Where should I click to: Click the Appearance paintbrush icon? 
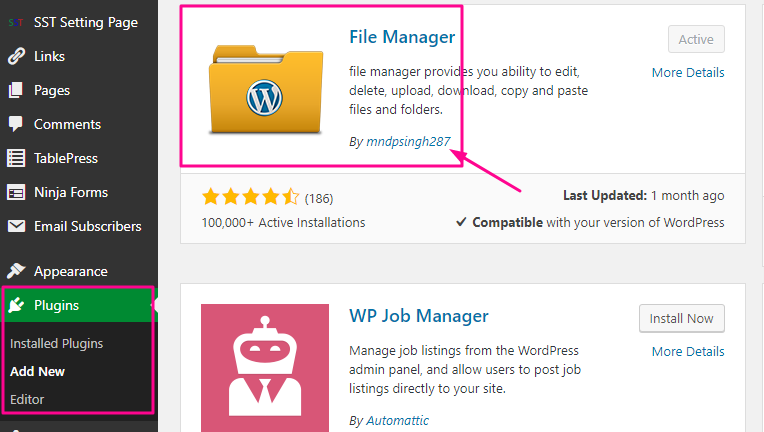point(16,271)
